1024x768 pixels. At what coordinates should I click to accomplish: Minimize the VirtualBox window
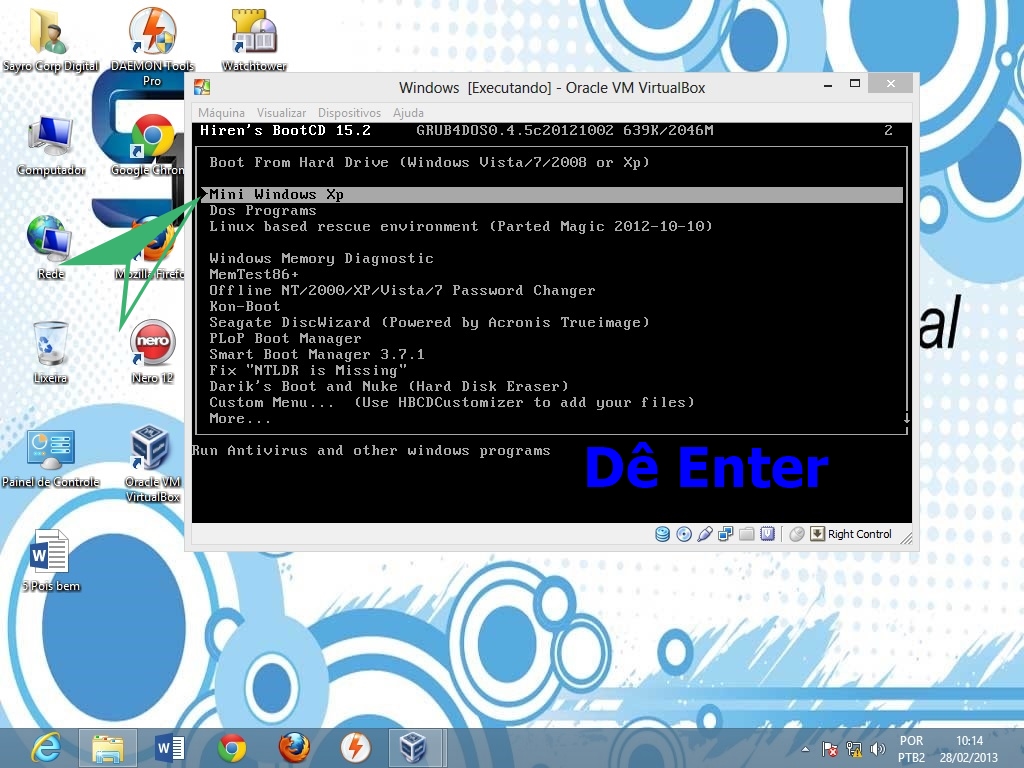(827, 85)
